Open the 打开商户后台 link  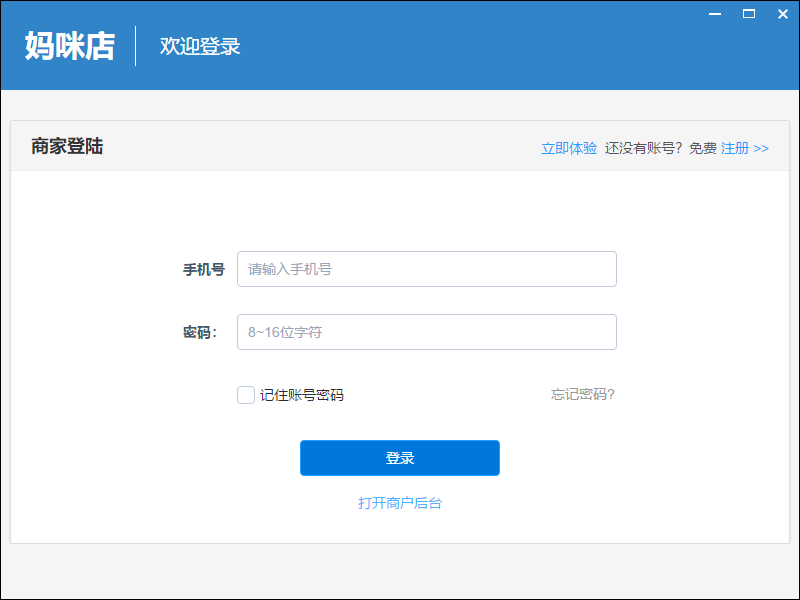click(x=400, y=503)
